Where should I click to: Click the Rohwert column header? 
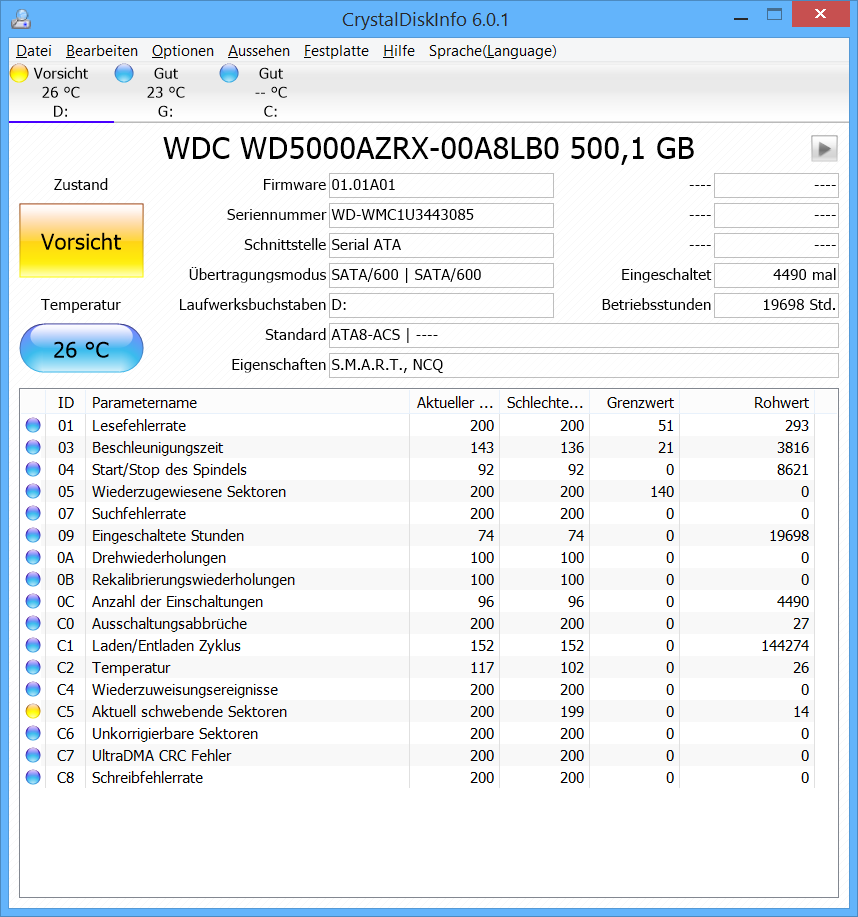[x=747, y=402]
